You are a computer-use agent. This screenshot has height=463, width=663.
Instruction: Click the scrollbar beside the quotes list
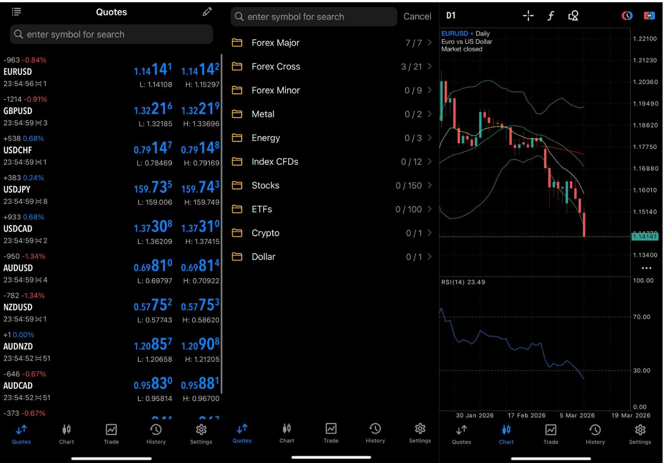pyautogui.click(x=222, y=223)
